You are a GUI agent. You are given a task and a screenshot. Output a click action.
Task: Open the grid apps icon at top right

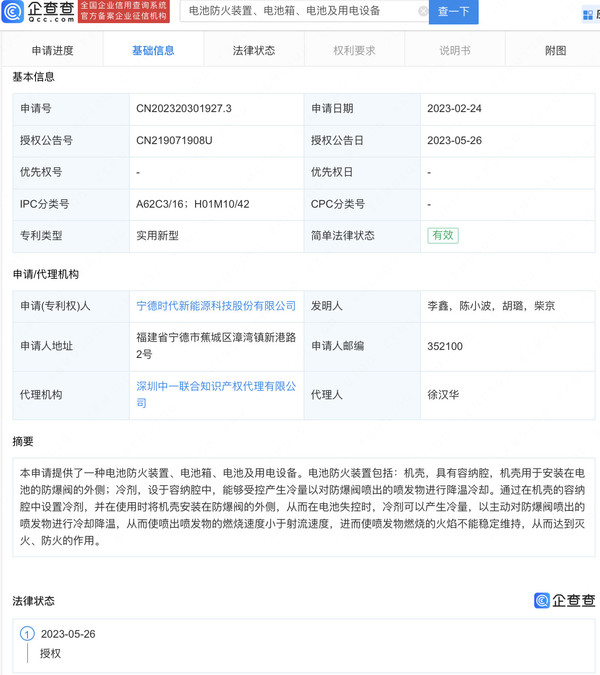(588, 15)
